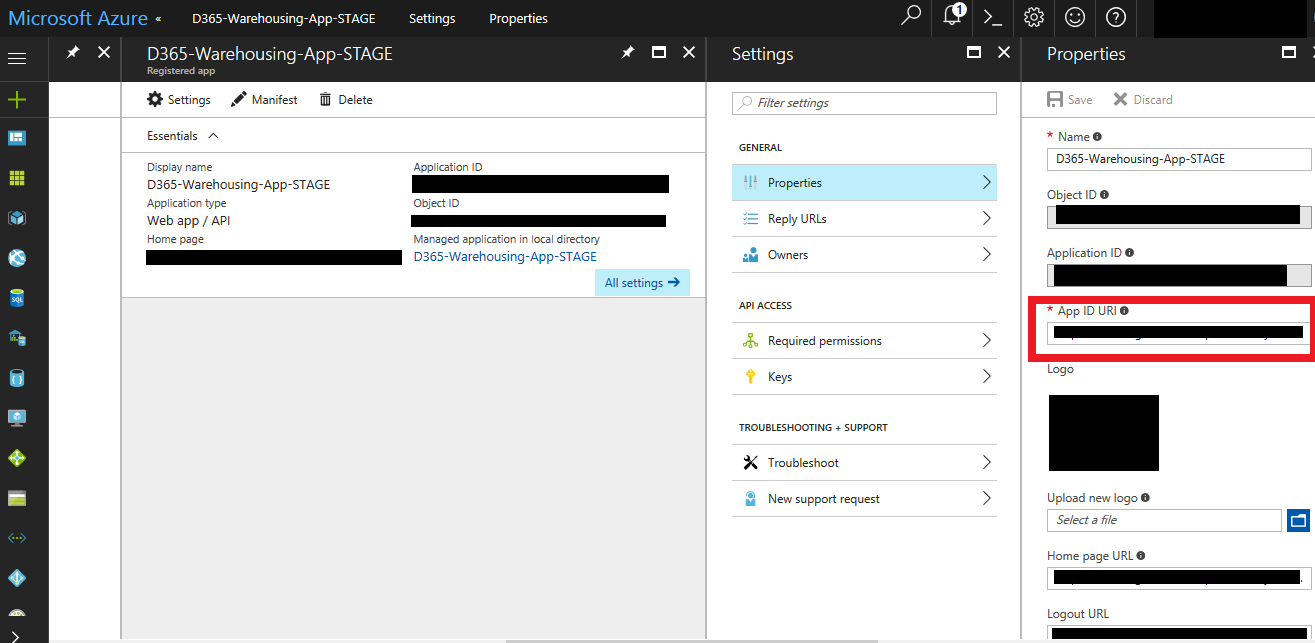Click Save in Properties blade
Image resolution: width=1315 pixels, height=643 pixels.
[1070, 100]
